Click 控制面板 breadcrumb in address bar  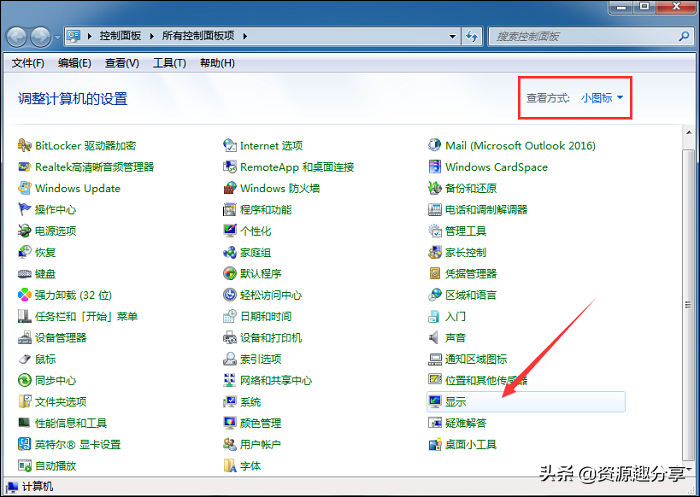120,36
